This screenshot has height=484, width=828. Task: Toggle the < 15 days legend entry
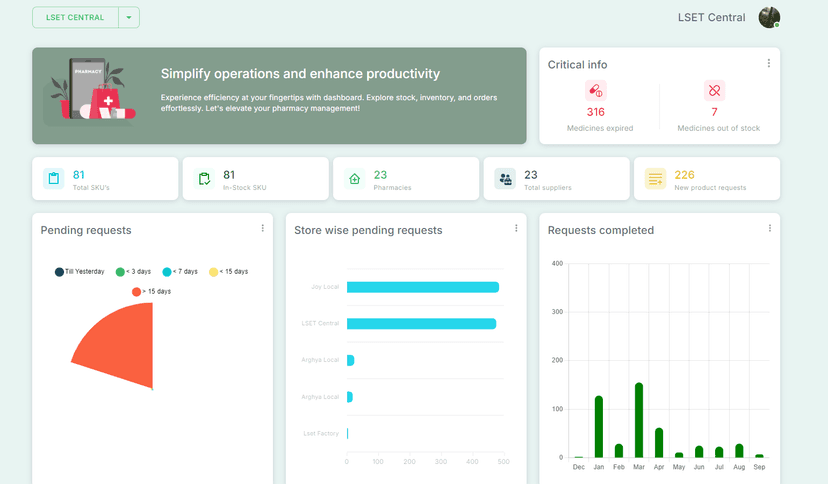tap(229, 272)
